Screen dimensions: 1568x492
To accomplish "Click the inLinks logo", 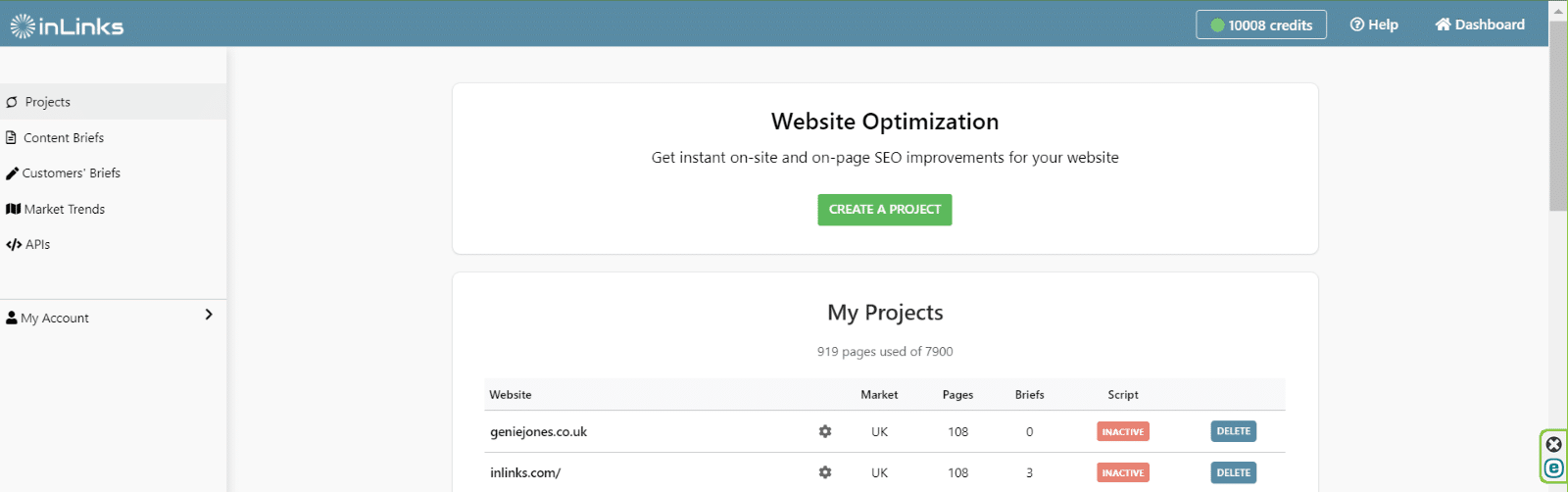I will (x=67, y=25).
